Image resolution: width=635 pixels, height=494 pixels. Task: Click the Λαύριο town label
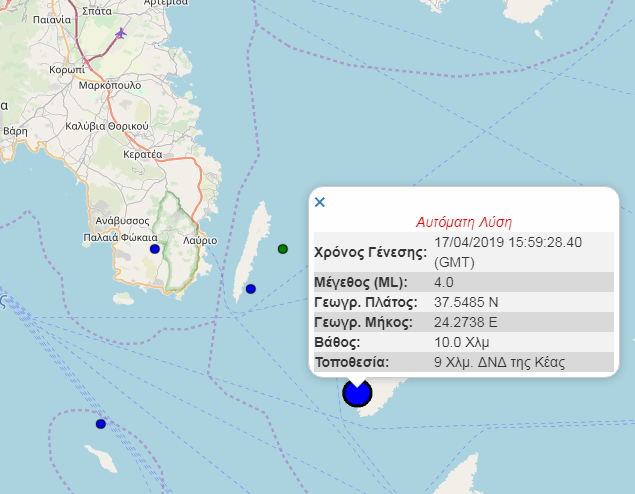[x=200, y=240]
